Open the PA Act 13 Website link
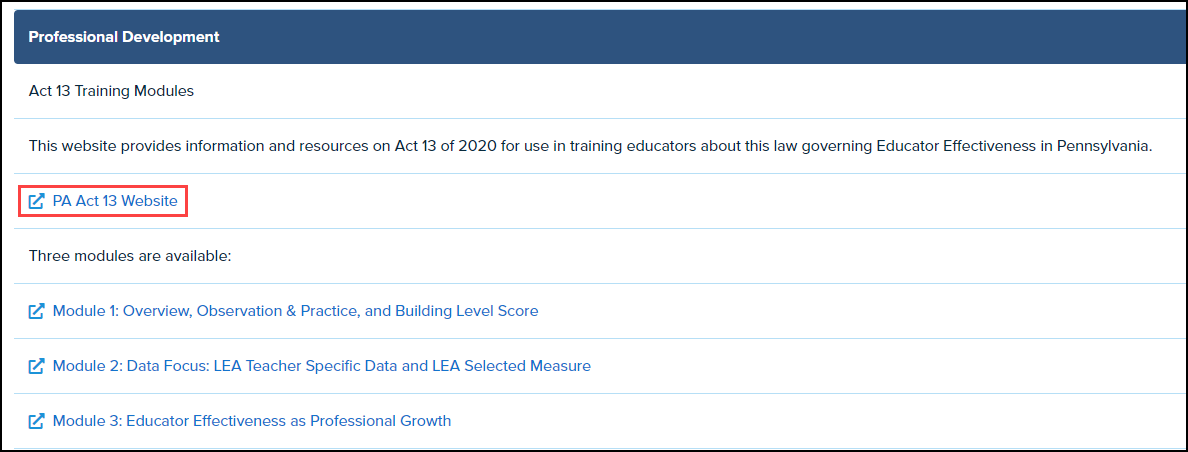 point(115,202)
